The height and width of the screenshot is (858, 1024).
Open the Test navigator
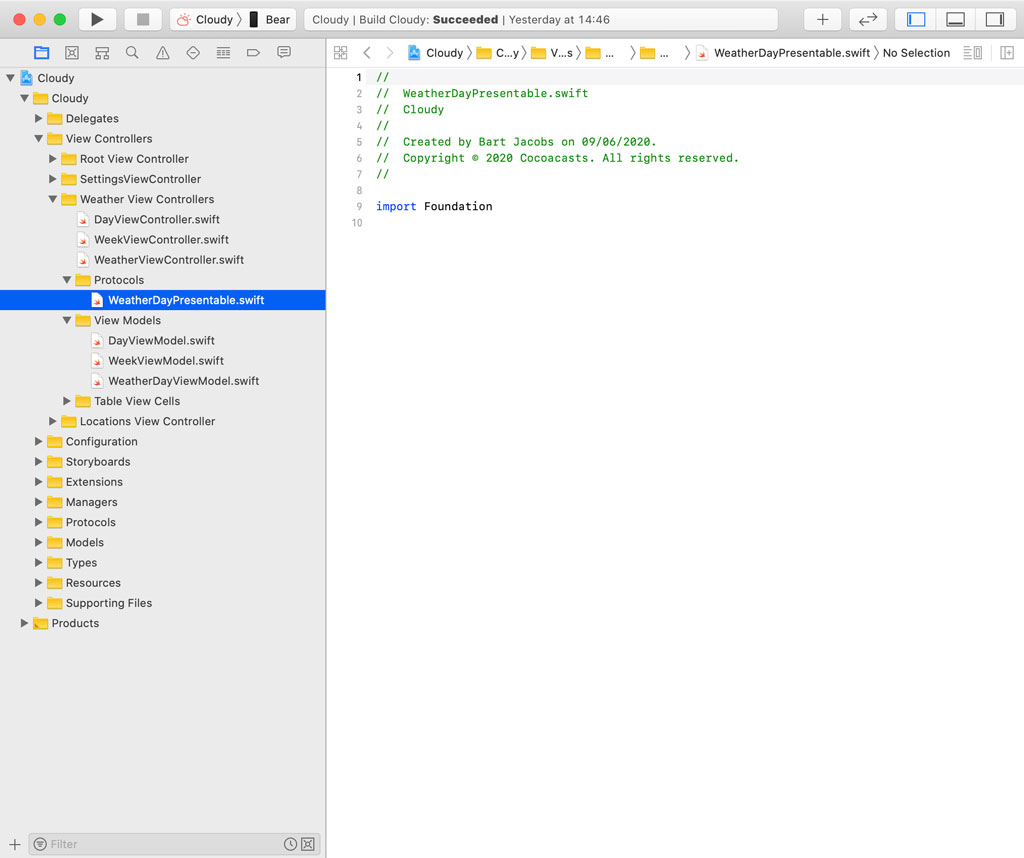[192, 52]
